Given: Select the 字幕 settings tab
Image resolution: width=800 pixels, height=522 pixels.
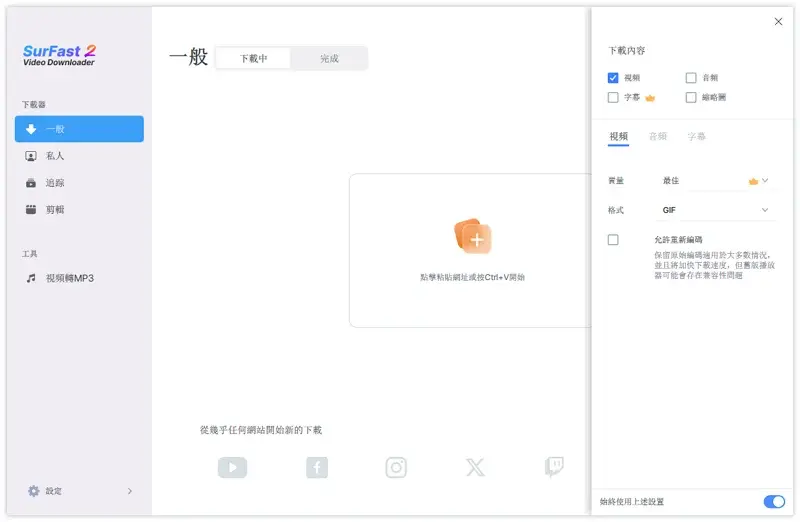Looking at the screenshot, I should pyautogui.click(x=695, y=136).
